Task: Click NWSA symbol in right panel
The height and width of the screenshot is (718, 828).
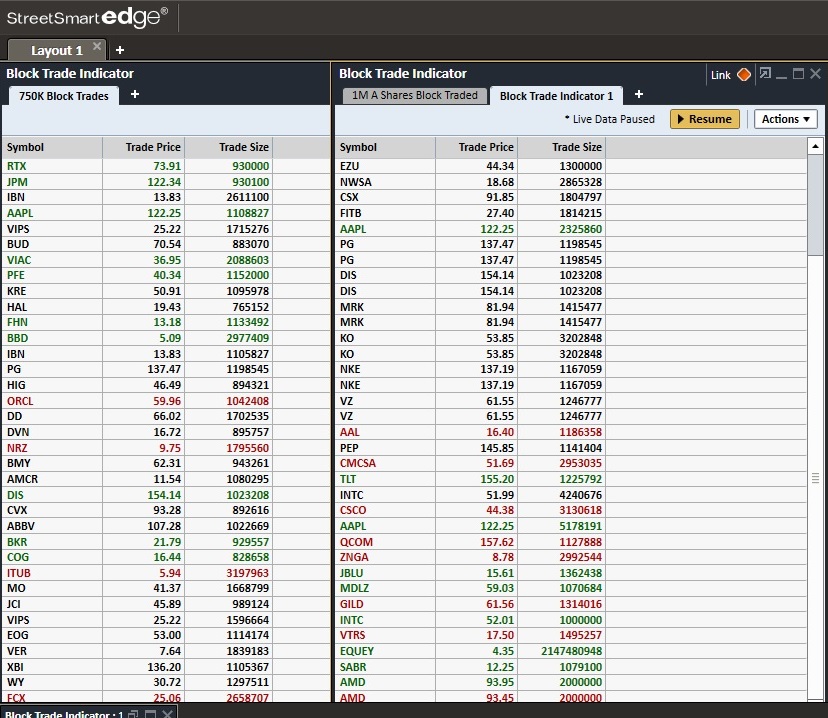Action: pos(355,182)
